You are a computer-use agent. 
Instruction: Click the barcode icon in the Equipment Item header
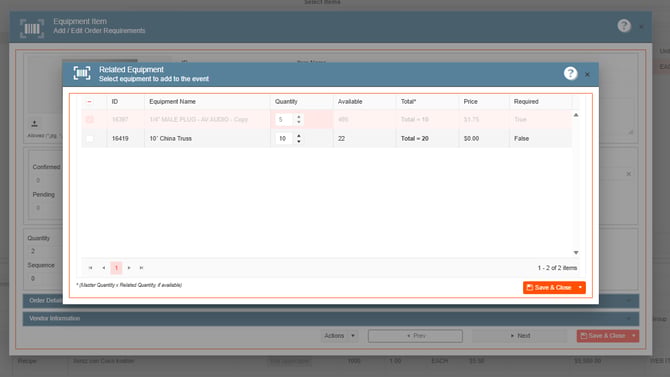pyautogui.click(x=32, y=29)
